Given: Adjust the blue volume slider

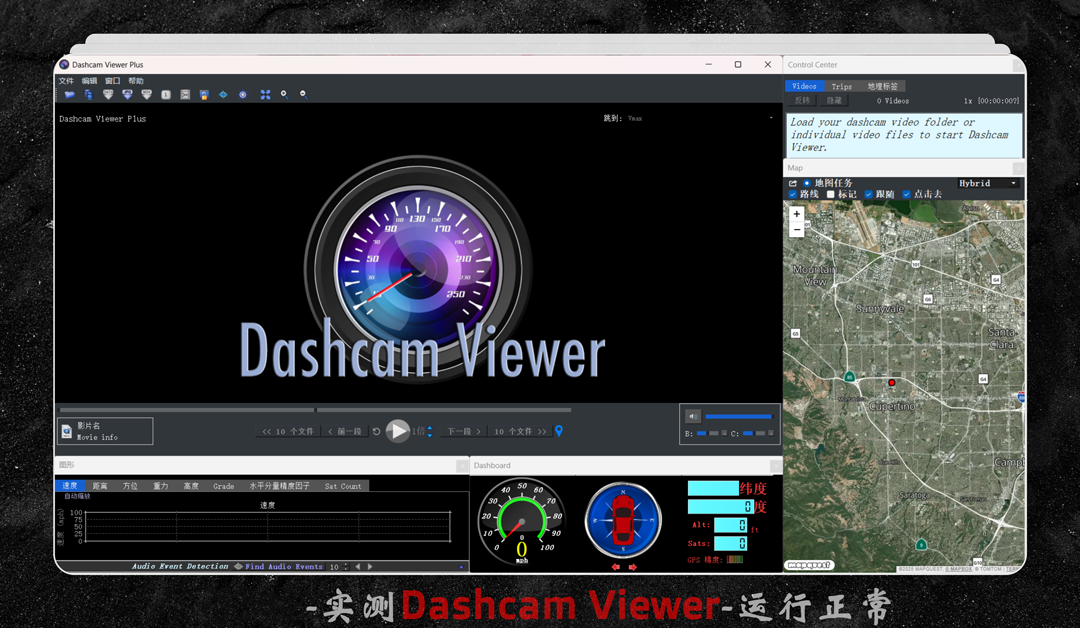Looking at the screenshot, I should 738,416.
